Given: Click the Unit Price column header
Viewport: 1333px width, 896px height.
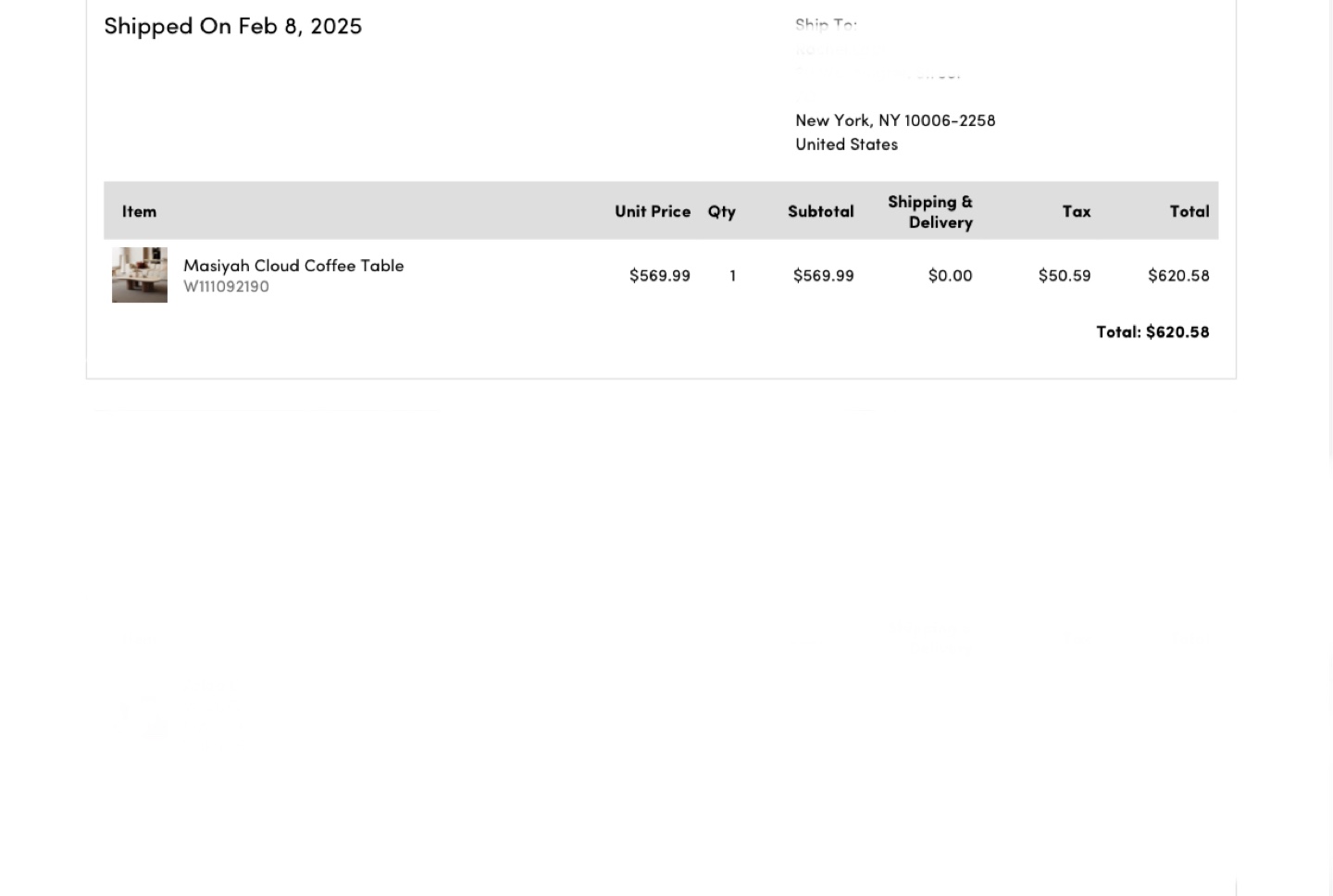Looking at the screenshot, I should [x=653, y=211].
